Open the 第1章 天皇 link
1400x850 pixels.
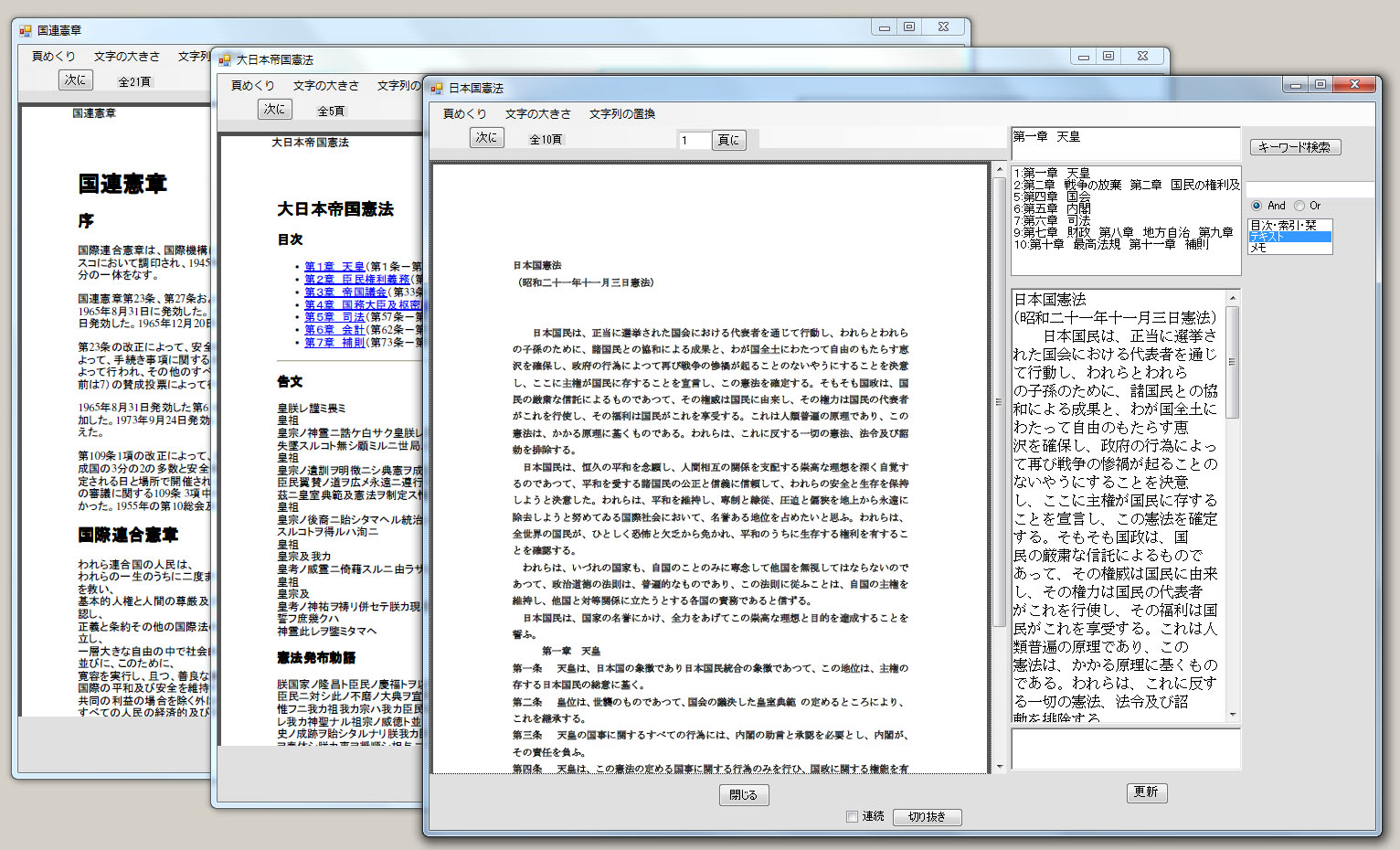coord(334,267)
